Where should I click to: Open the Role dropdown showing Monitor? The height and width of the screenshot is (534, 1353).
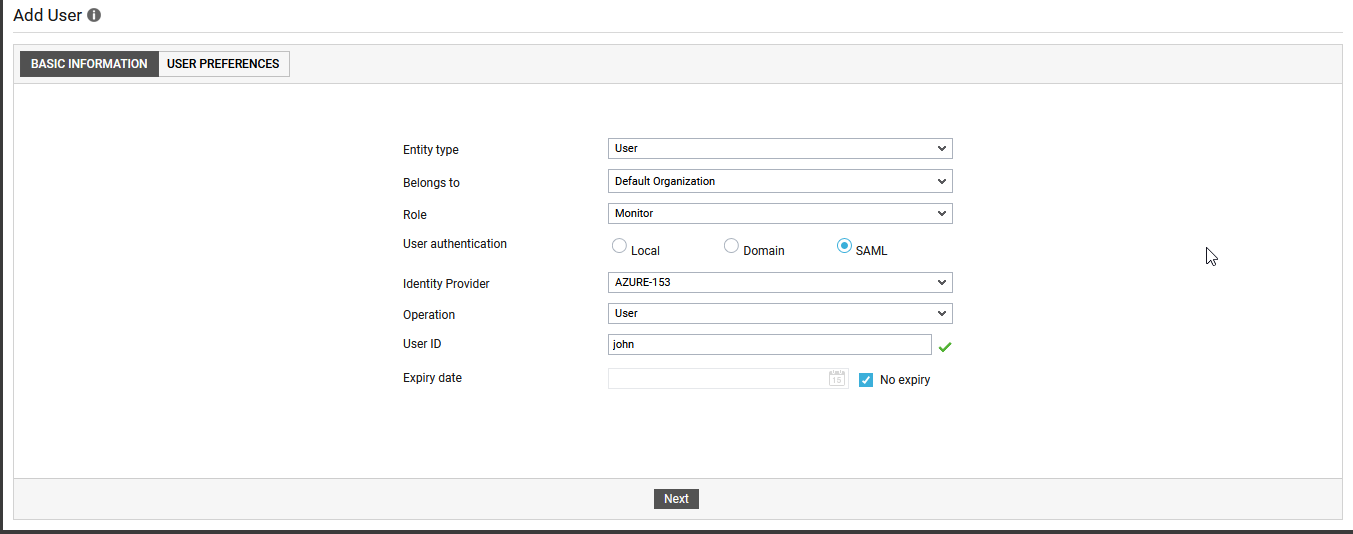pyautogui.click(x=779, y=213)
